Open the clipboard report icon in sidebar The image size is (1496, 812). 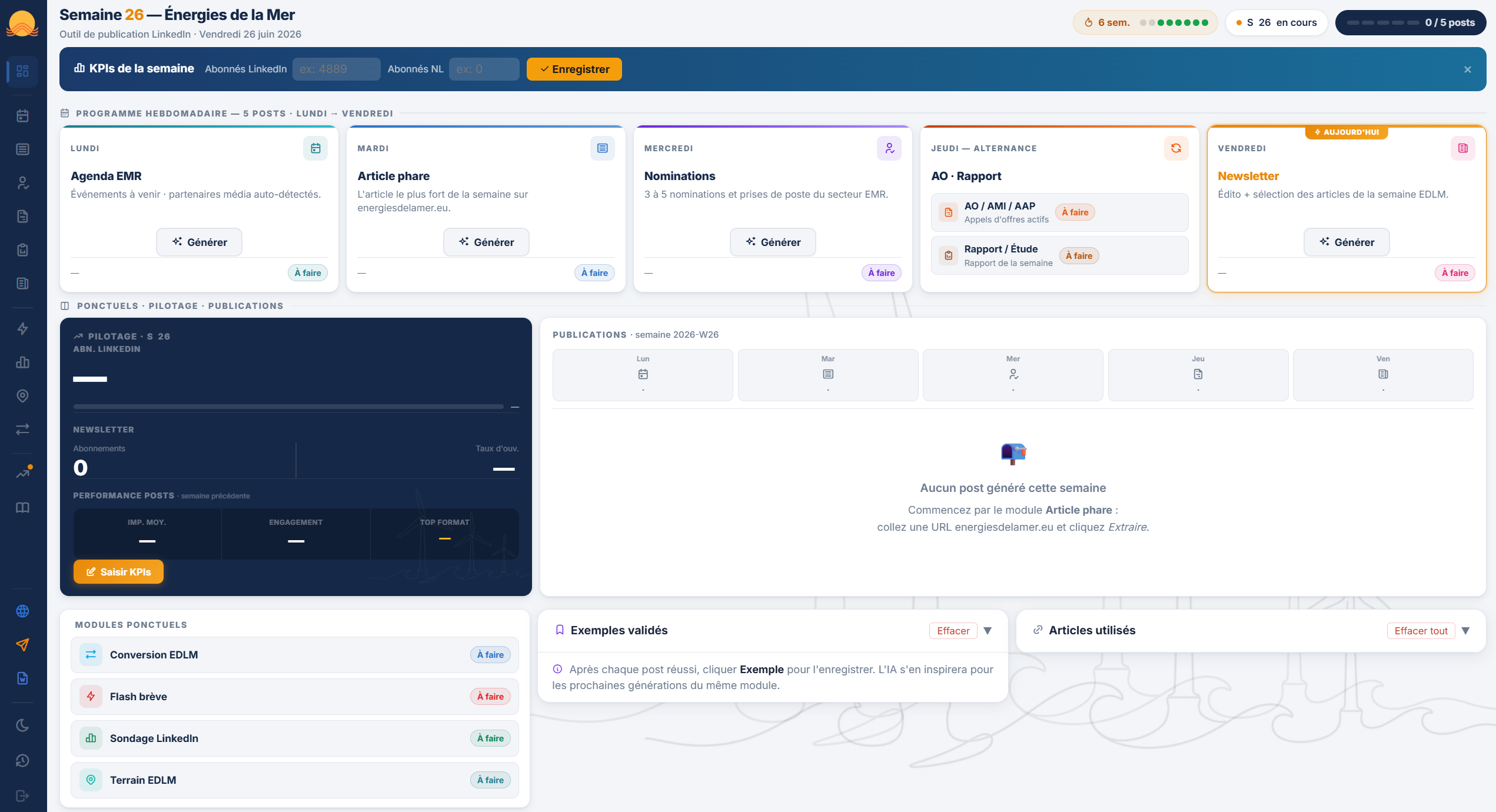[x=22, y=250]
